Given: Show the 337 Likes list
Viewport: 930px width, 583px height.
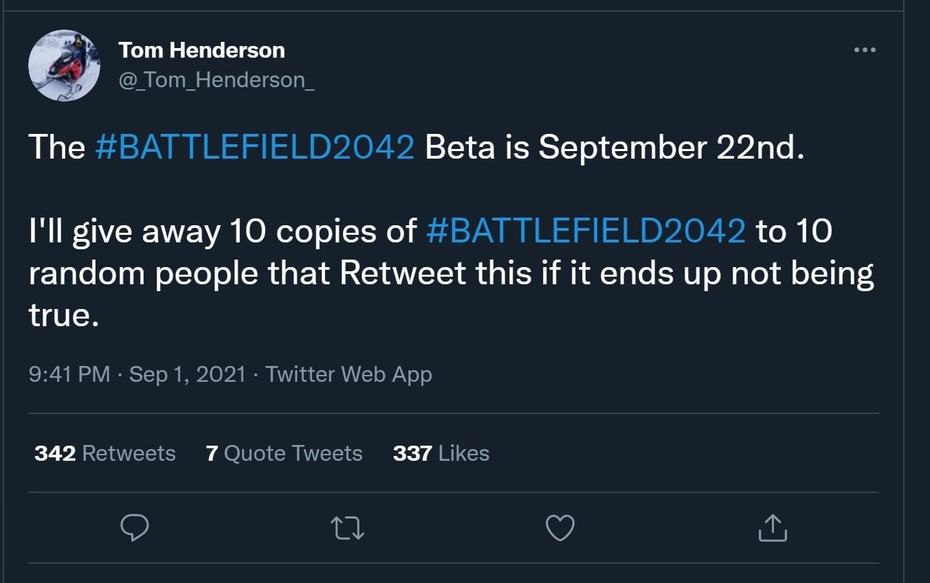Looking at the screenshot, I should (441, 453).
